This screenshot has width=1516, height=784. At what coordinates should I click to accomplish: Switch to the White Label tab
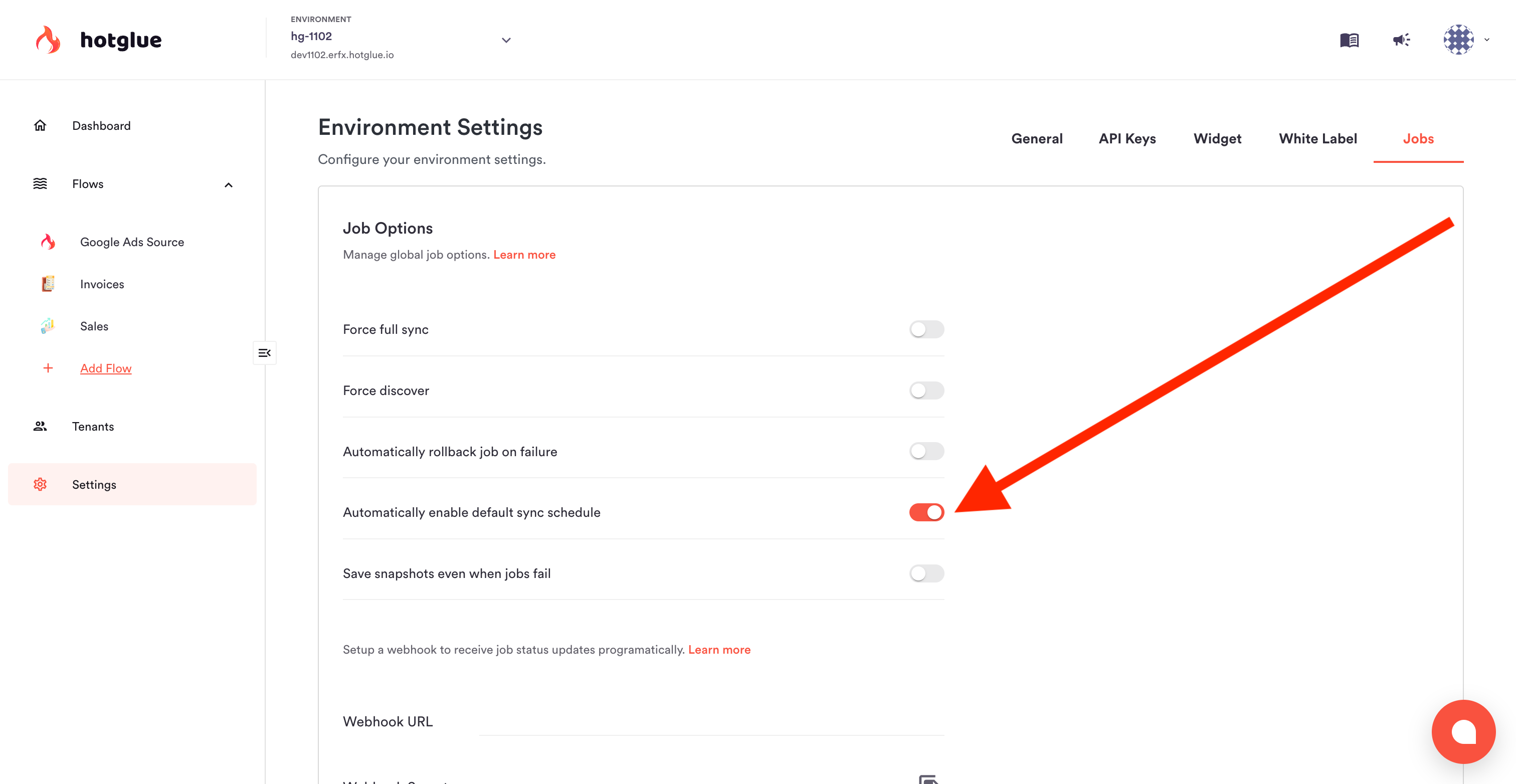(1317, 139)
